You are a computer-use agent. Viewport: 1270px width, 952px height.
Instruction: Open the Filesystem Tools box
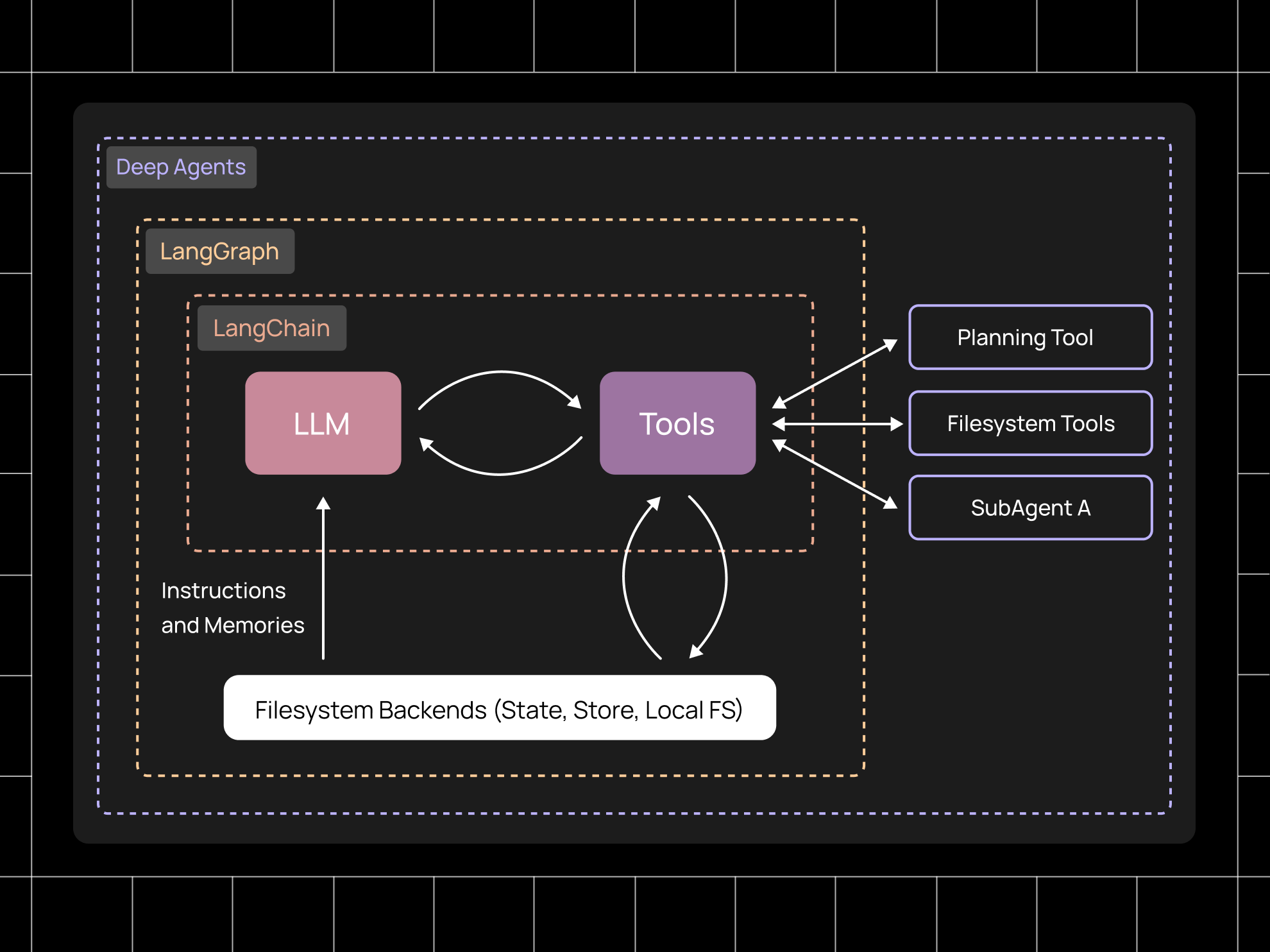pos(1030,423)
